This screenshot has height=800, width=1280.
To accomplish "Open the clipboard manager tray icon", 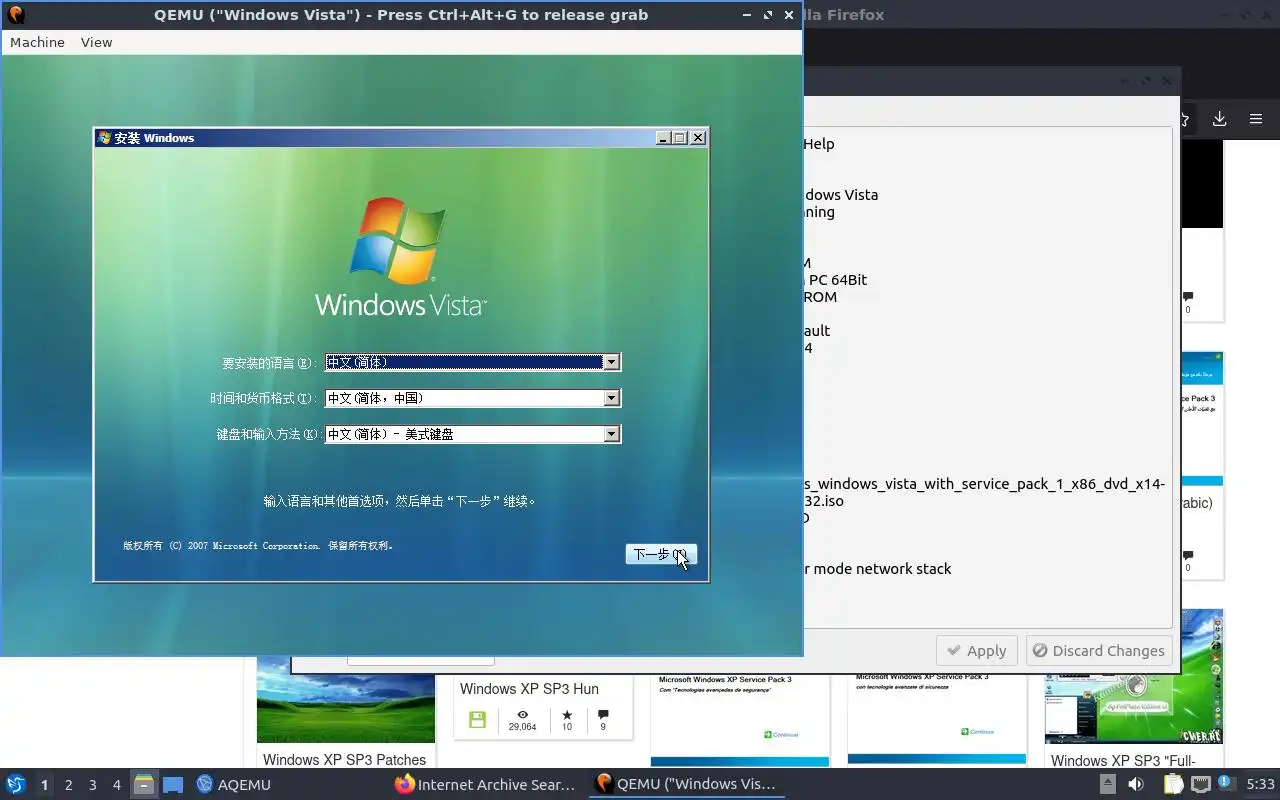I will click(1175, 784).
